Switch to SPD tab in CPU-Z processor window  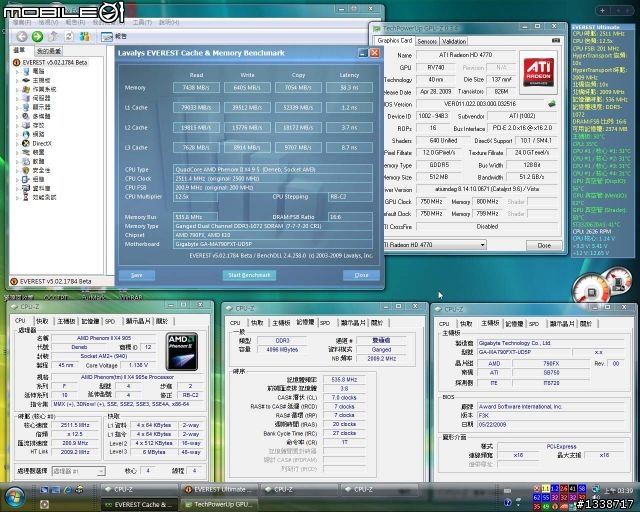click(110, 321)
